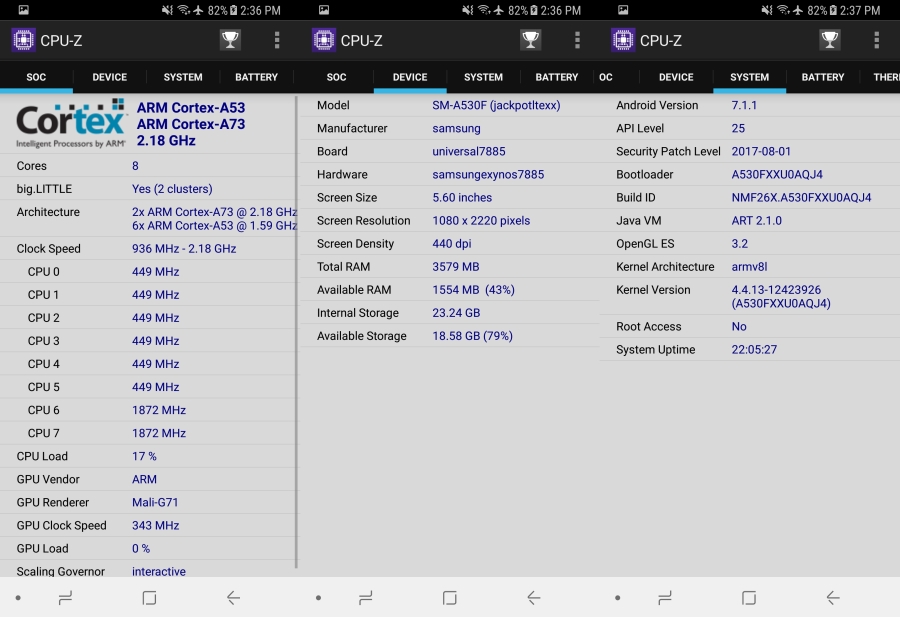900x617 pixels.
Task: Open the trophy icon on the SoC screen
Action: [x=230, y=40]
